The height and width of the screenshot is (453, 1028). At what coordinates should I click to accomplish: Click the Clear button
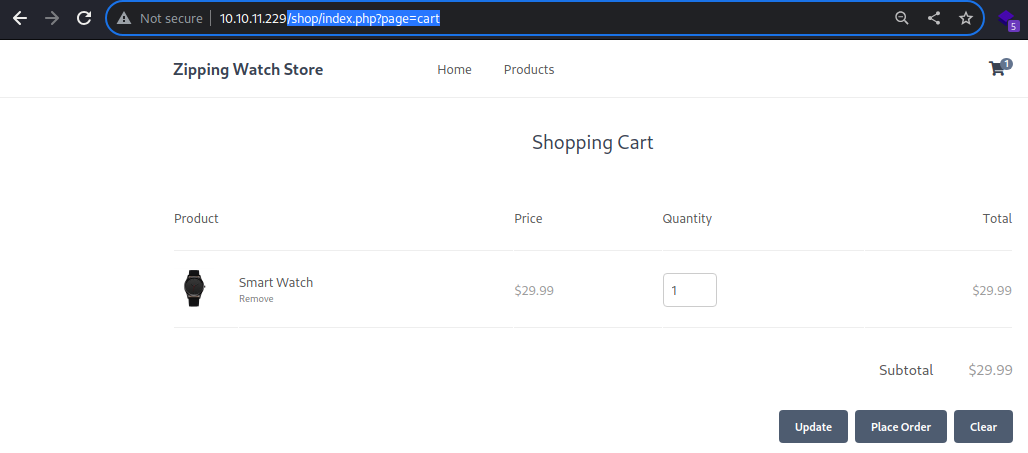pyautogui.click(x=983, y=427)
